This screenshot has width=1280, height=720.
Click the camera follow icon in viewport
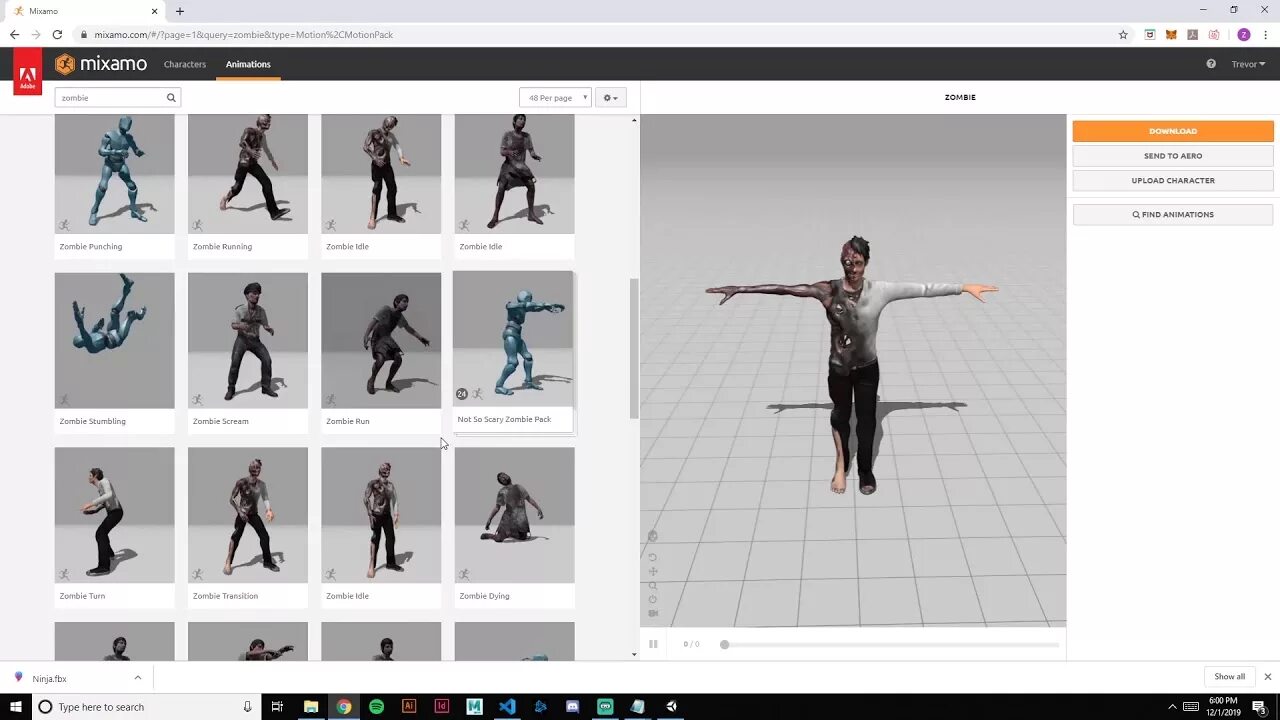(x=653, y=613)
